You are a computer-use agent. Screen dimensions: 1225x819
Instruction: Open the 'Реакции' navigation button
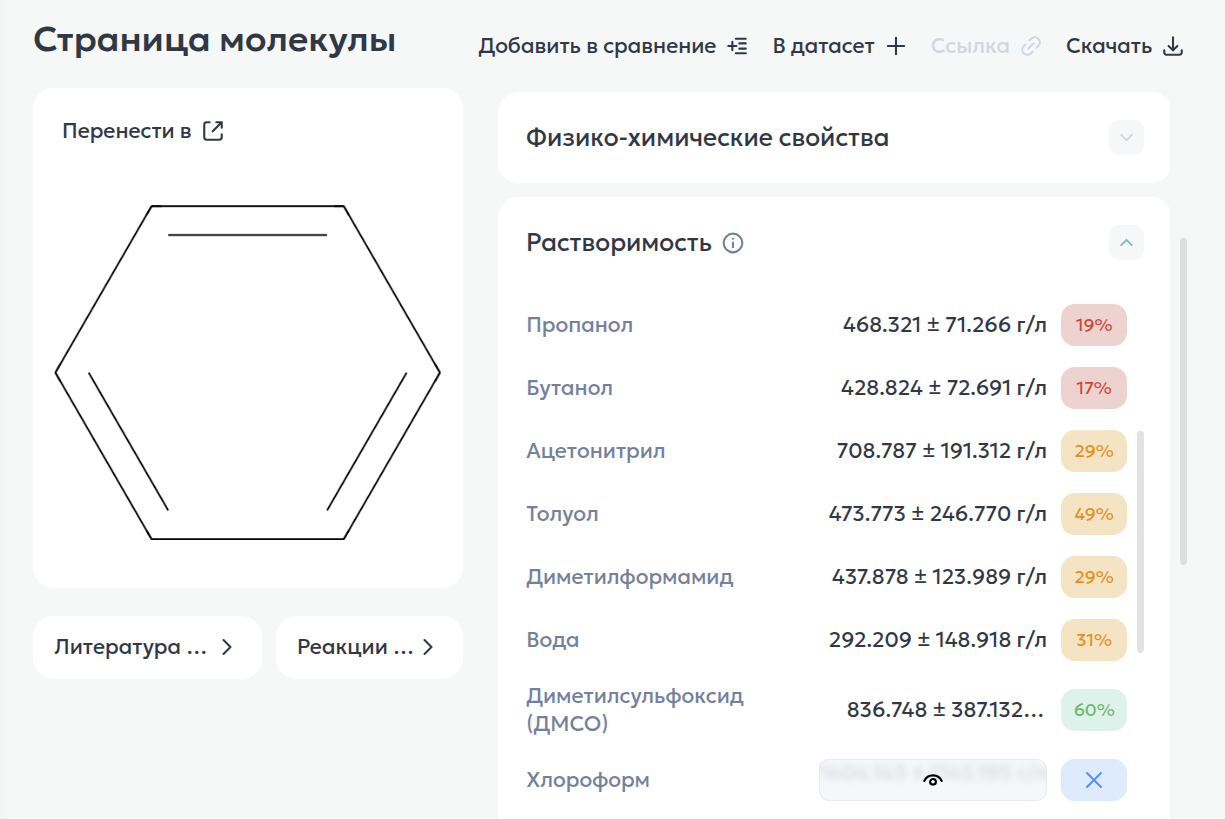[x=369, y=647]
